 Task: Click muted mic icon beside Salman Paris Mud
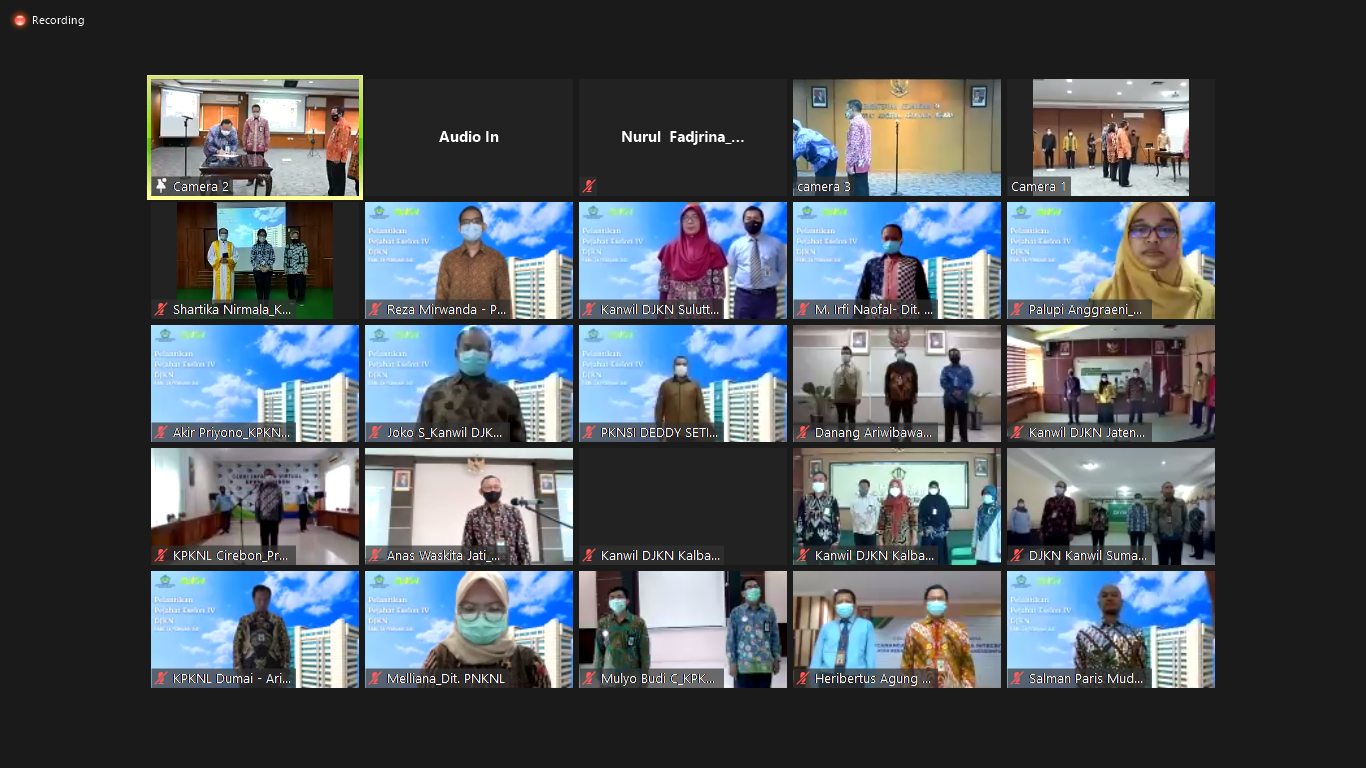pyautogui.click(x=1017, y=679)
